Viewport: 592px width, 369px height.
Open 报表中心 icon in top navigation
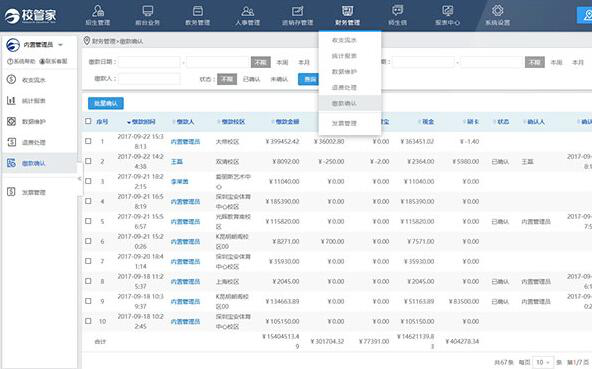447,11
